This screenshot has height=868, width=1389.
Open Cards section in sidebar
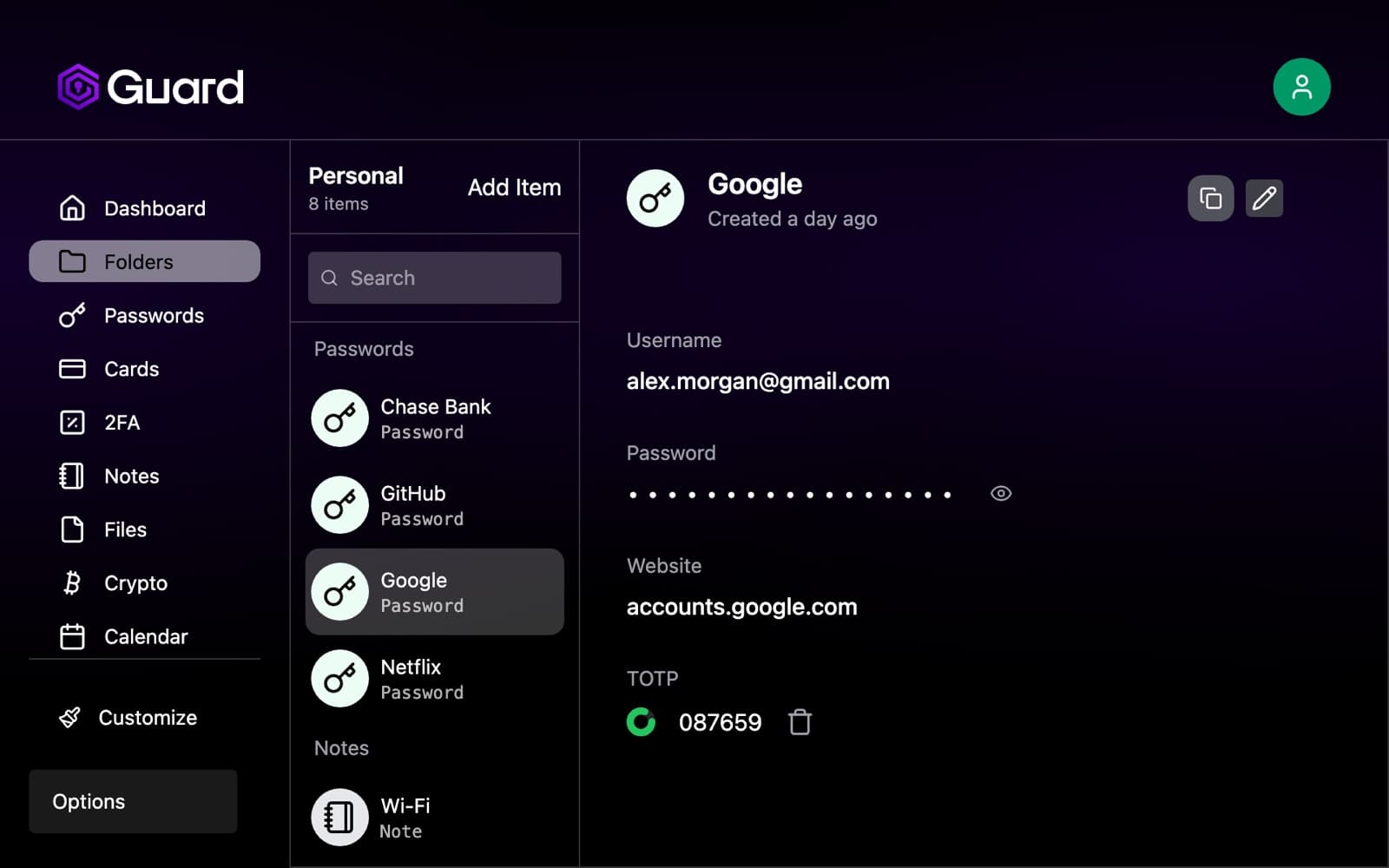144,369
